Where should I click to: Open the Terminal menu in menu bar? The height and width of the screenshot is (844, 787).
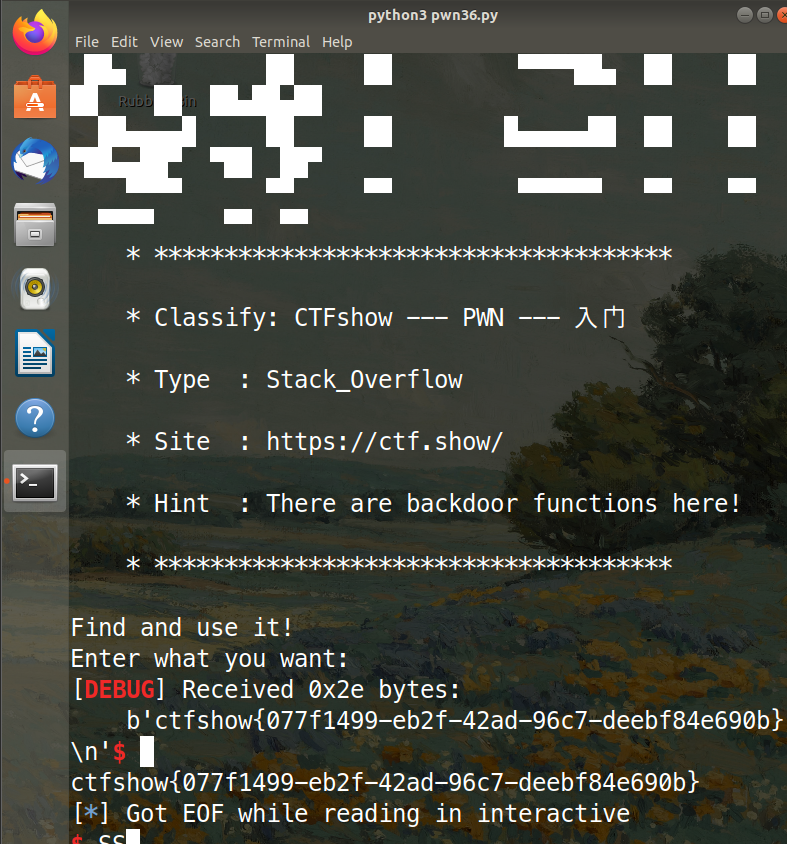(280, 42)
